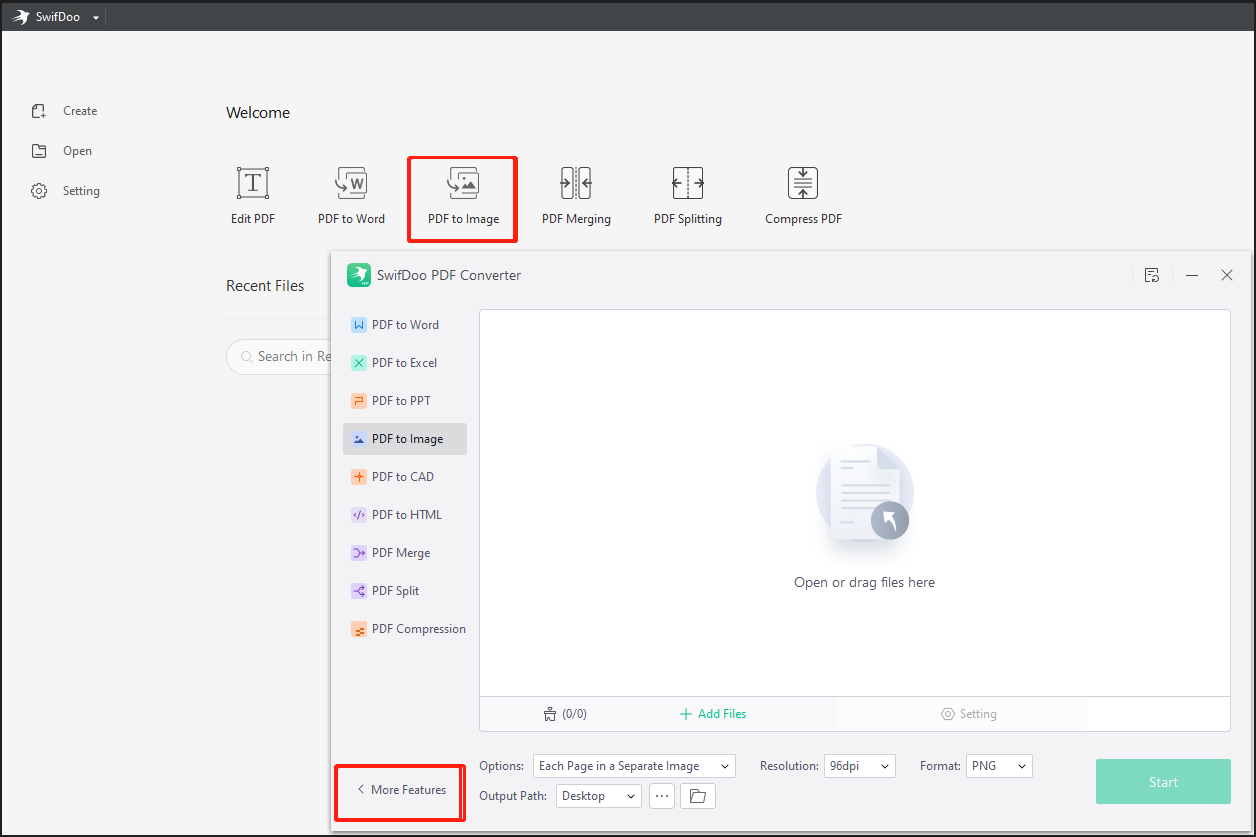Click the ellipsis browse path button
Image resolution: width=1256 pixels, height=837 pixels.
662,796
